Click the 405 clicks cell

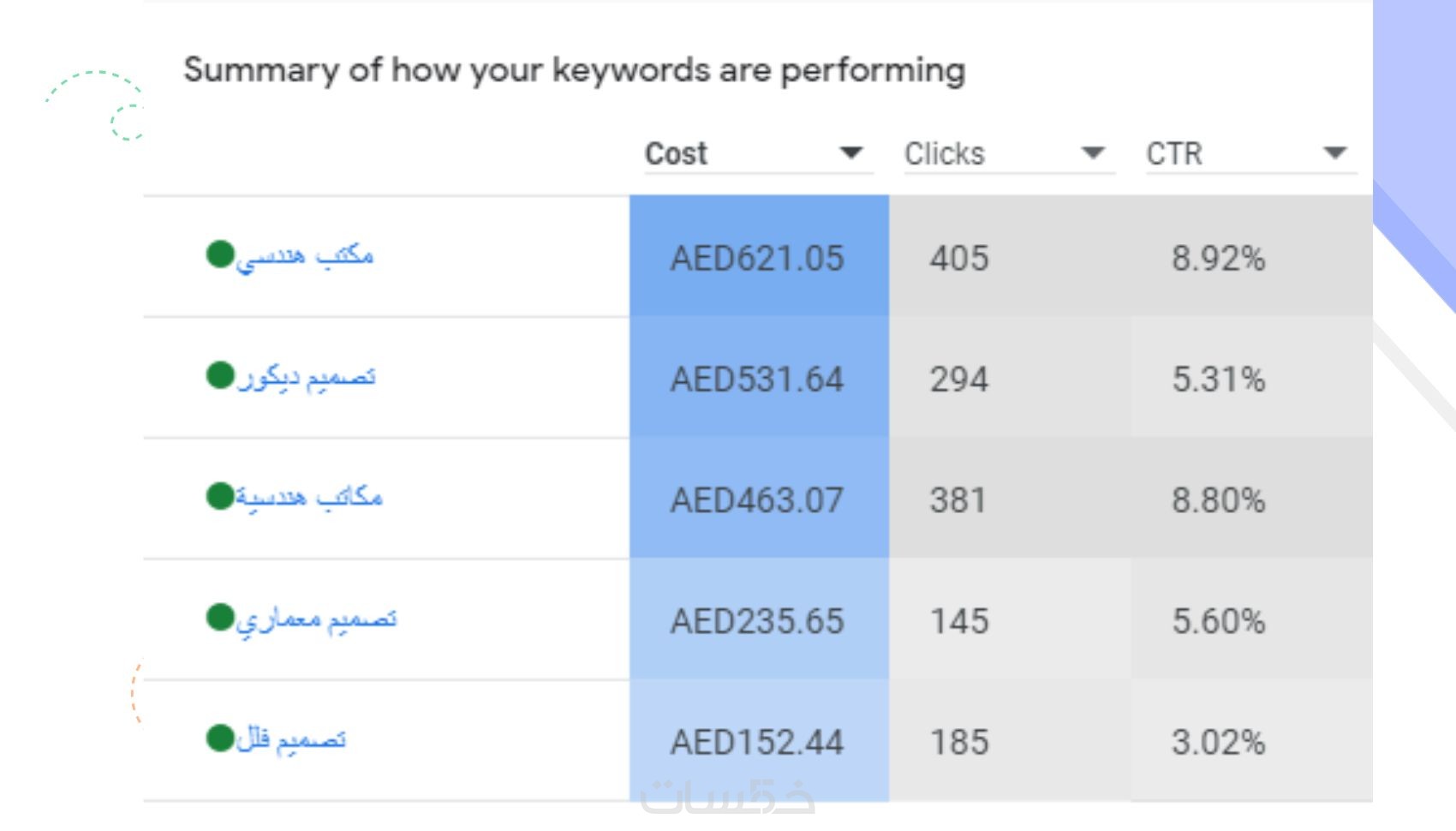[x=959, y=258]
